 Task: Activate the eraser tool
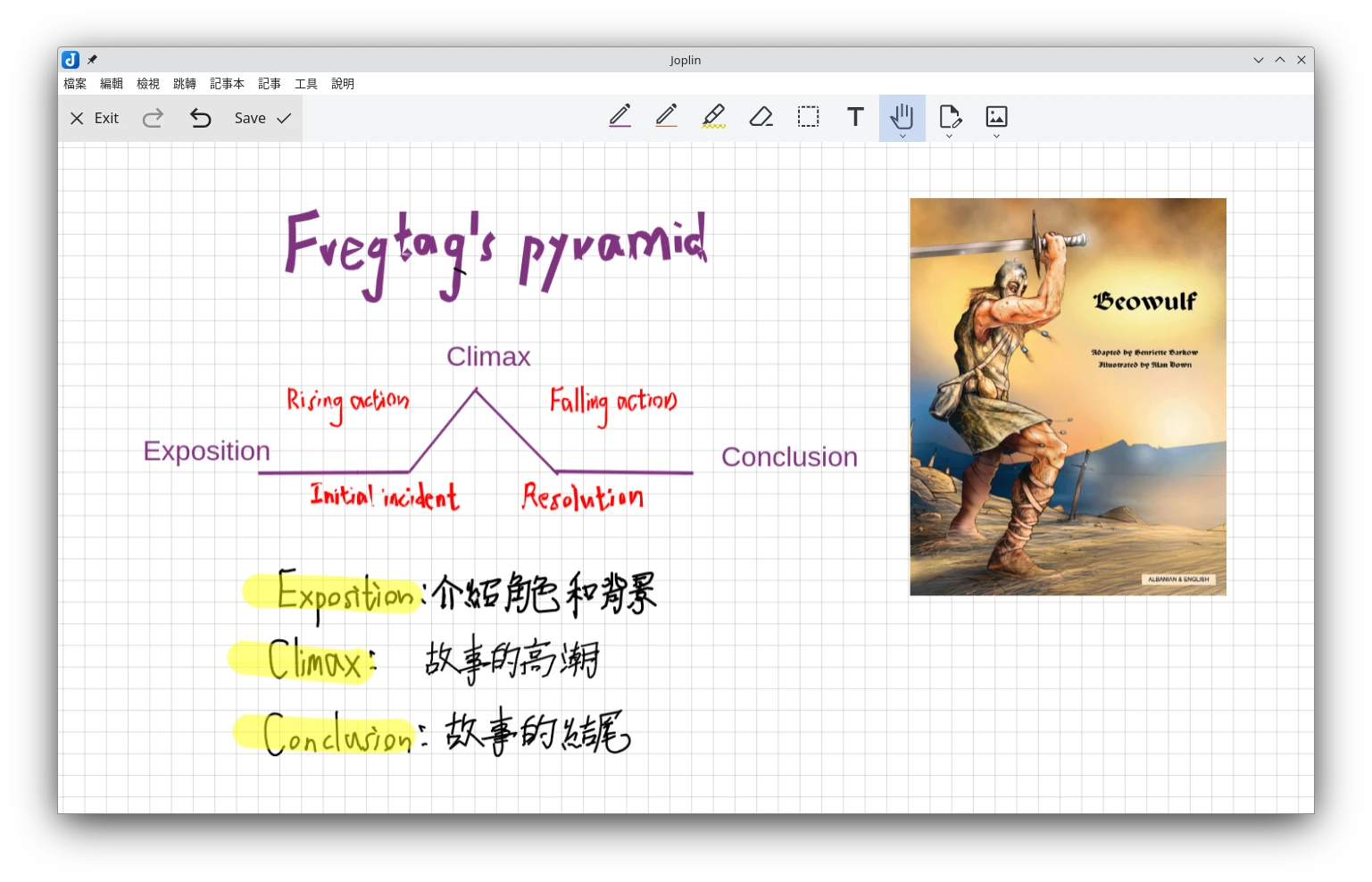(x=761, y=117)
